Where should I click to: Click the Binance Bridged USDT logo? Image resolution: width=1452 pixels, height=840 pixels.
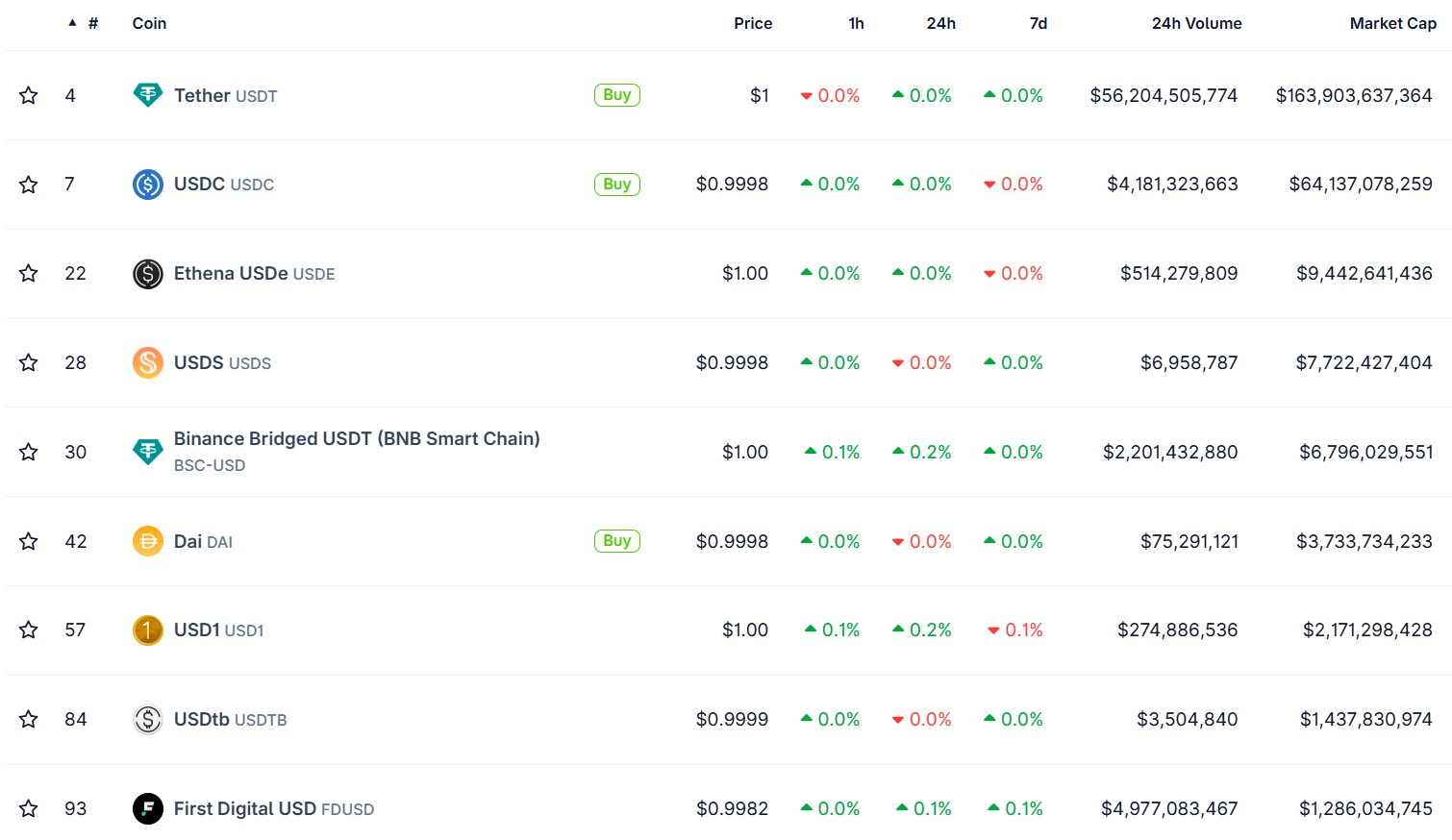[x=147, y=452]
